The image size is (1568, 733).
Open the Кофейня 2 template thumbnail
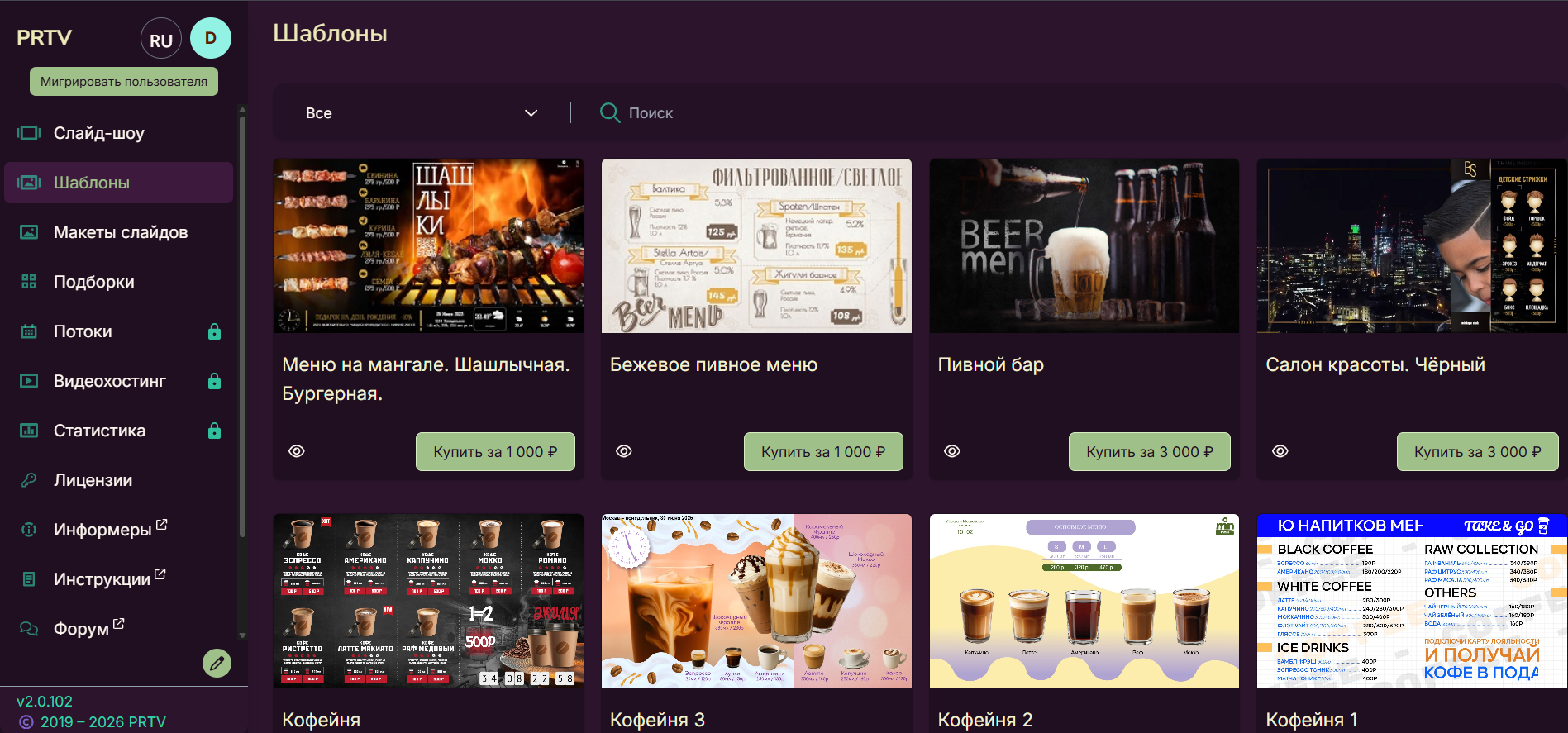[x=1084, y=601]
